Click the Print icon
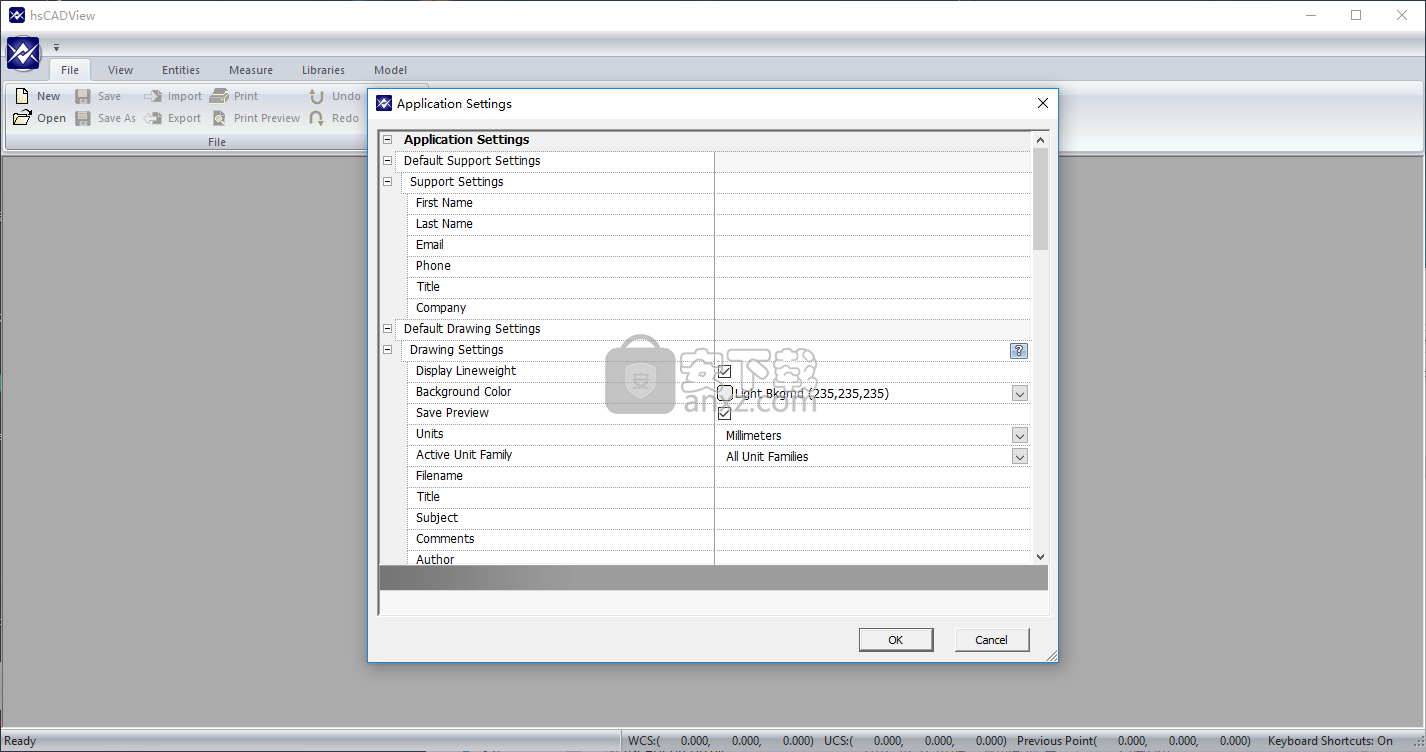The width and height of the screenshot is (1426, 752). 219,96
